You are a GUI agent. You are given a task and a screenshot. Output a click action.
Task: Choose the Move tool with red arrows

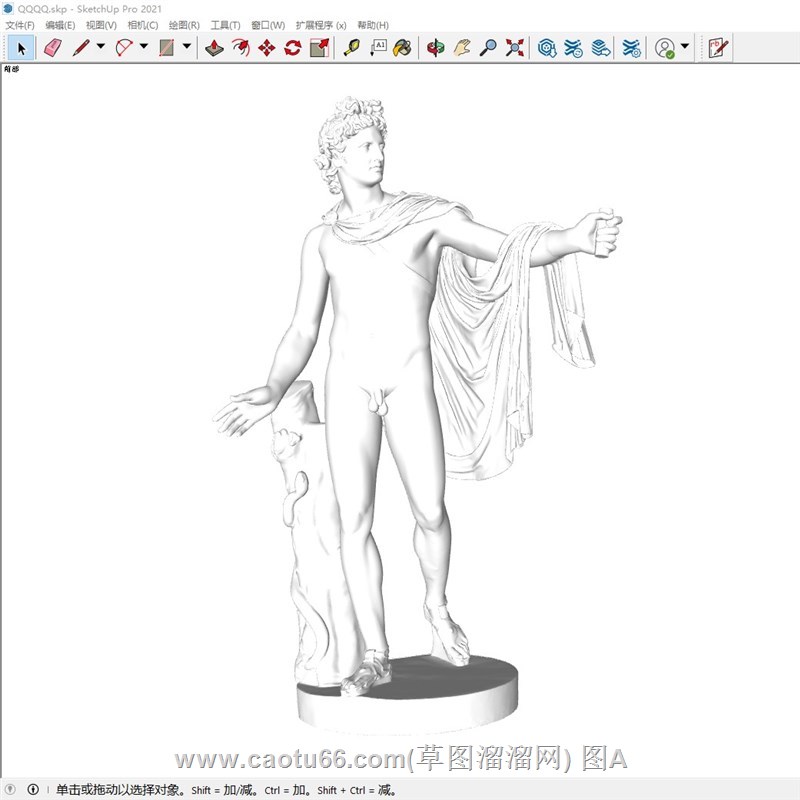pos(266,47)
